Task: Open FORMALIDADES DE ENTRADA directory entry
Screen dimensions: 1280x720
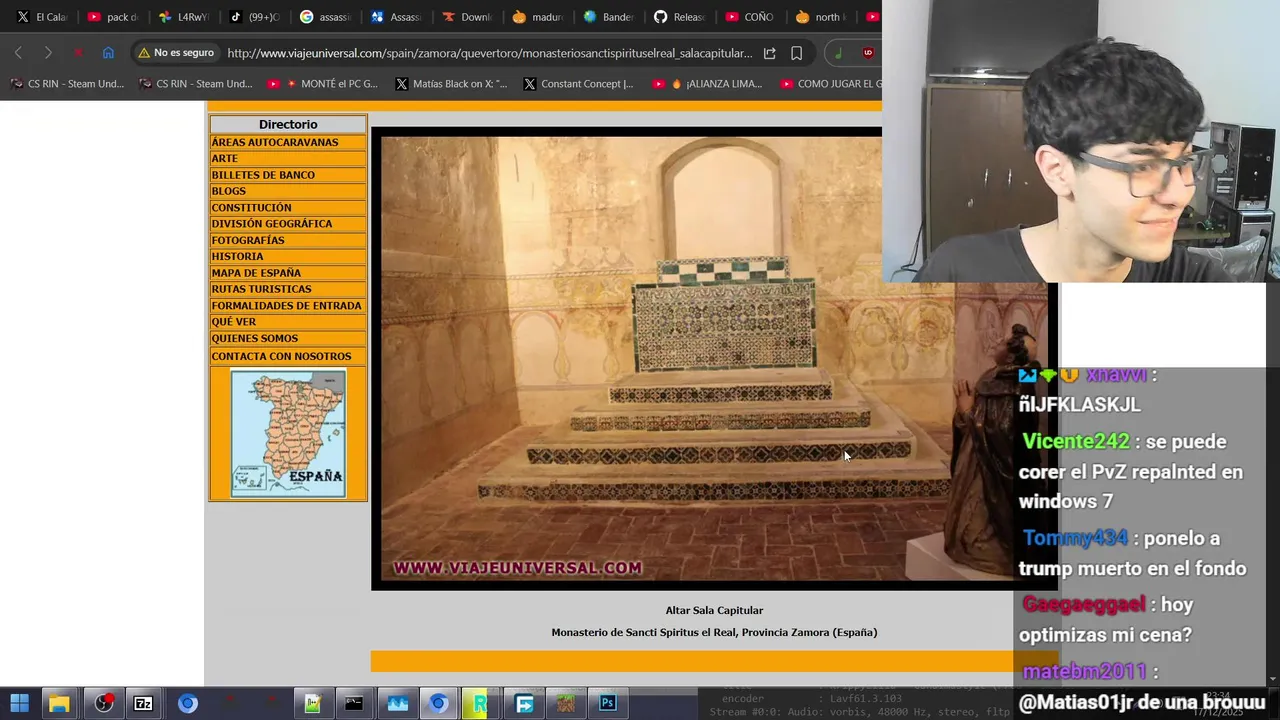Action: click(x=287, y=306)
